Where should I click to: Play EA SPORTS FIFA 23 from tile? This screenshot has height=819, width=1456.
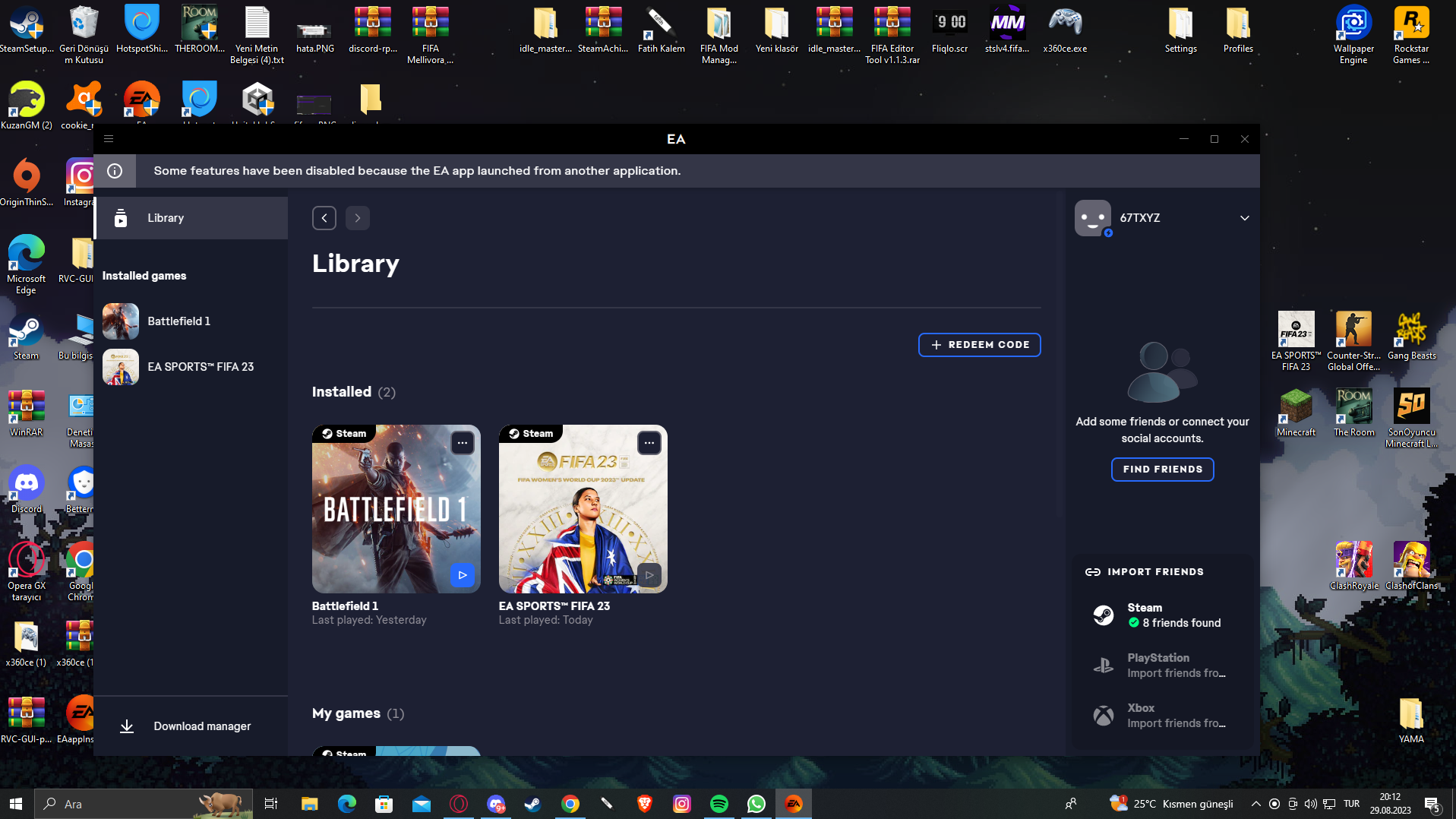coord(649,575)
